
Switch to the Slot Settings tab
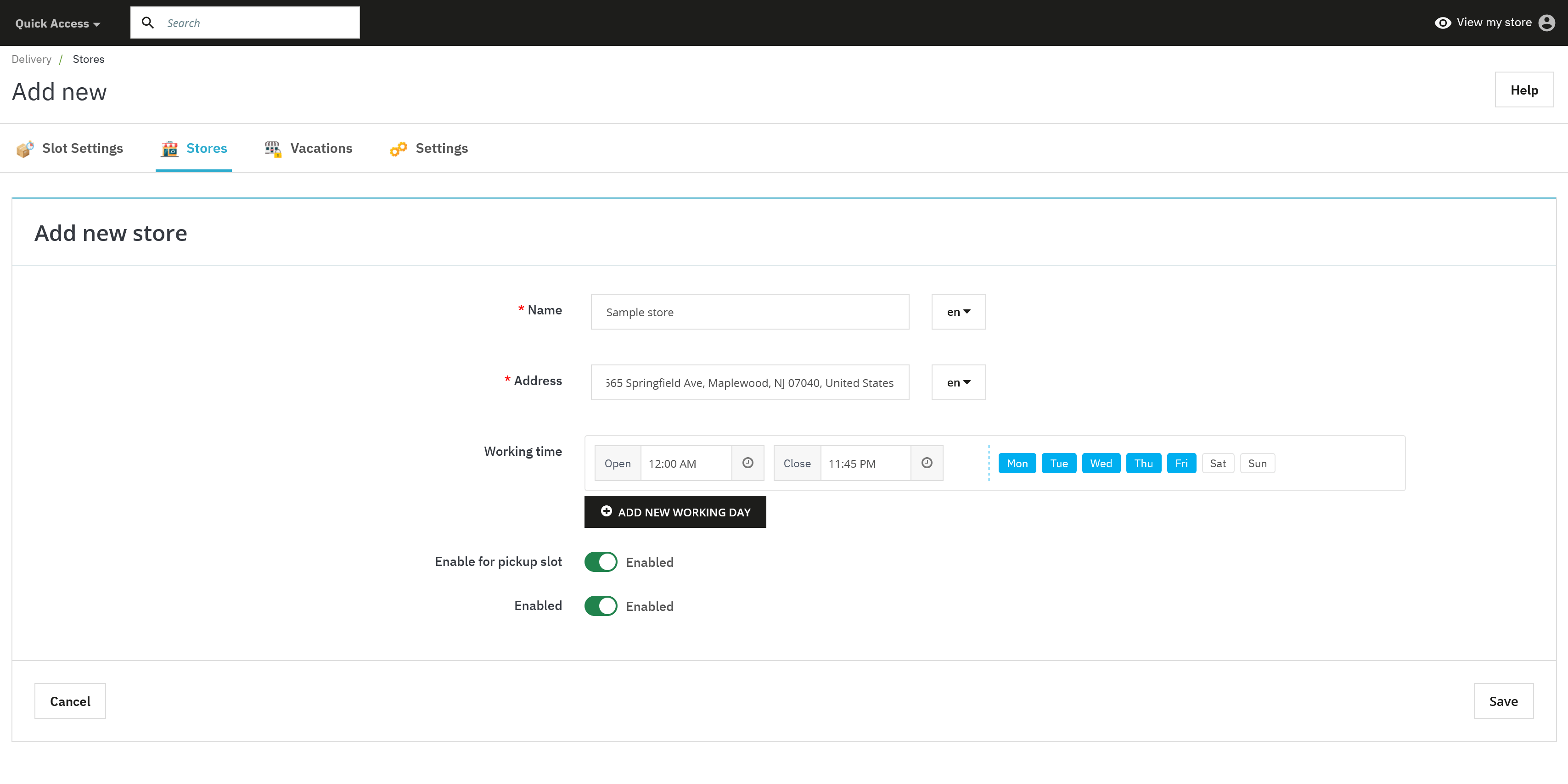coord(70,149)
